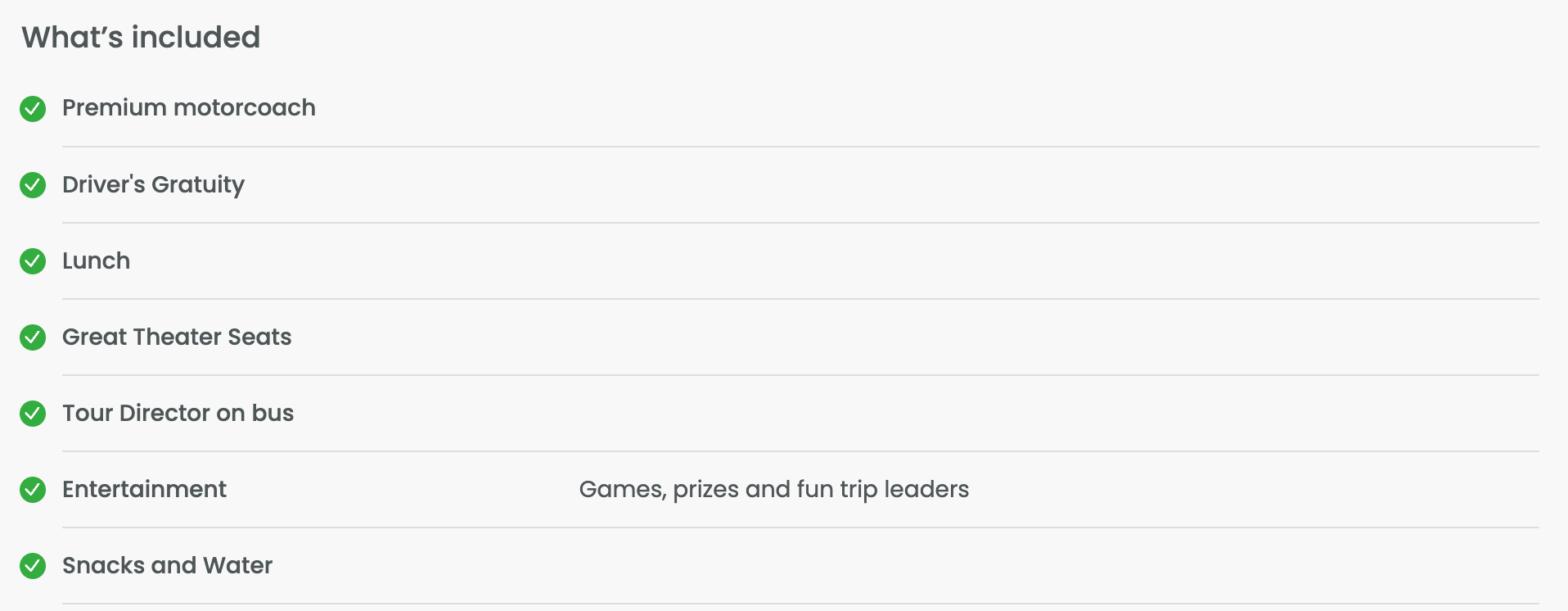Click the separator line under Snacks and Water
Screen dimensions: 1568x611
pos(800,604)
